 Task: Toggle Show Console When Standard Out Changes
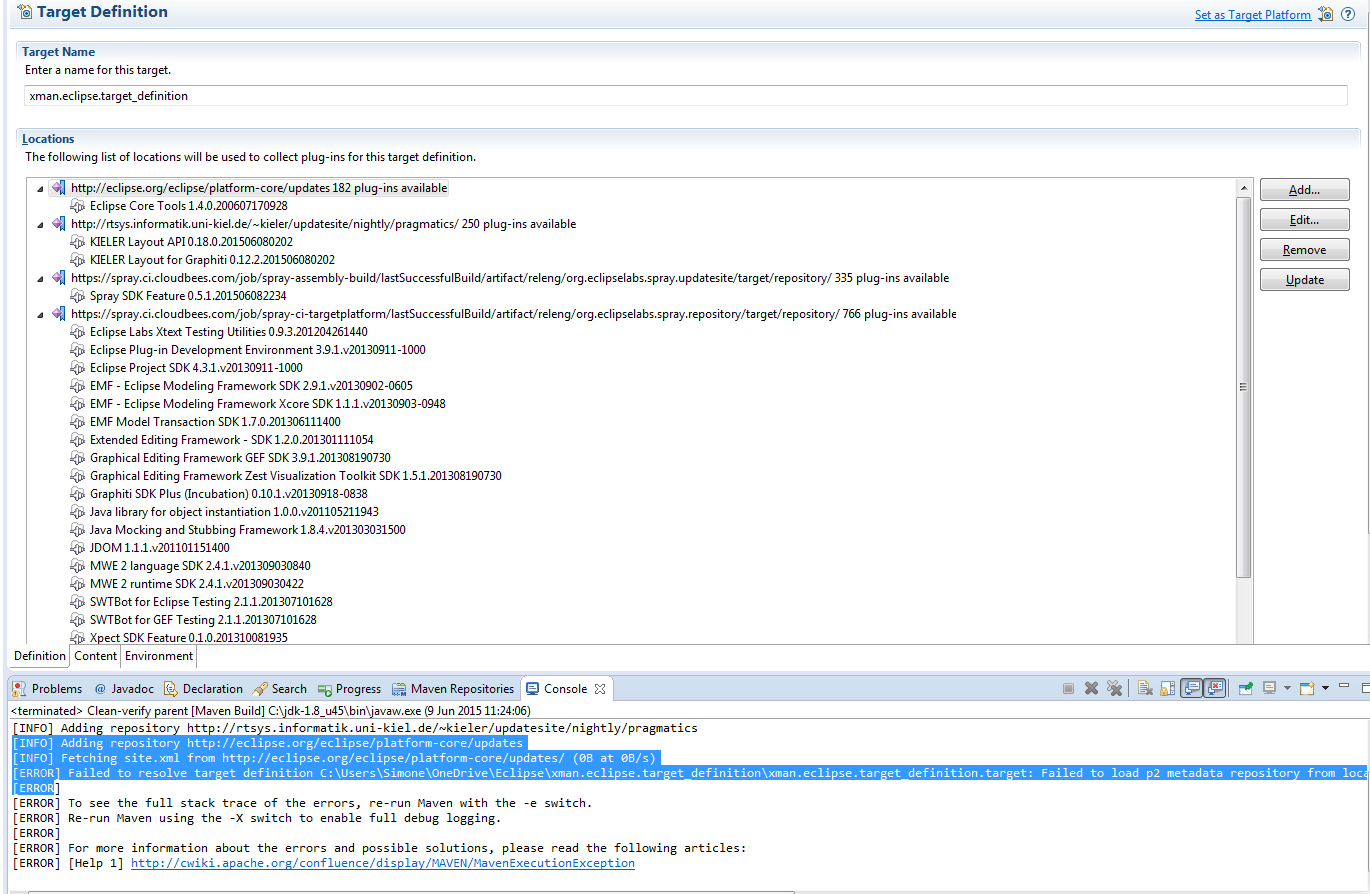tap(1191, 688)
